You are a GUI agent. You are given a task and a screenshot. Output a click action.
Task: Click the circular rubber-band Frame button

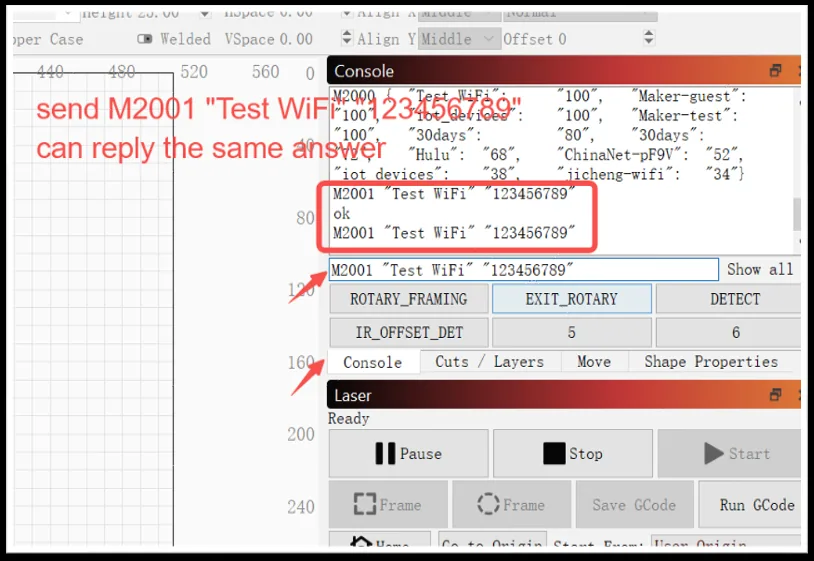(511, 504)
